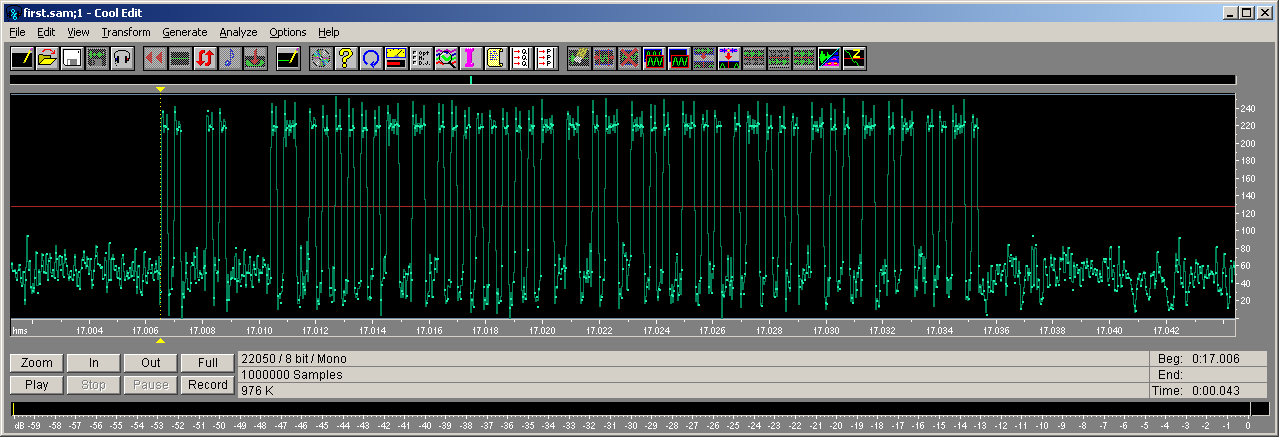Click the yellow VU meter icon
This screenshot has width=1279, height=437.
[396, 58]
